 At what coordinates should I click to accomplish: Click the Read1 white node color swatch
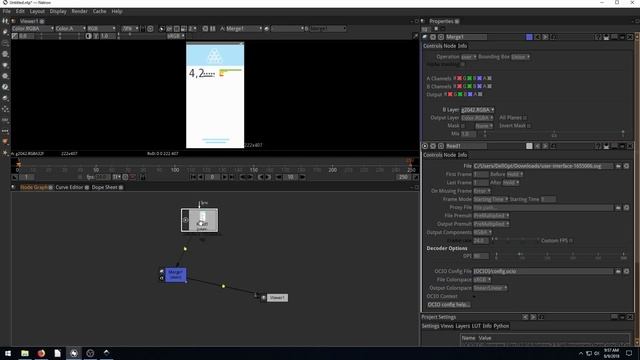[529, 146]
